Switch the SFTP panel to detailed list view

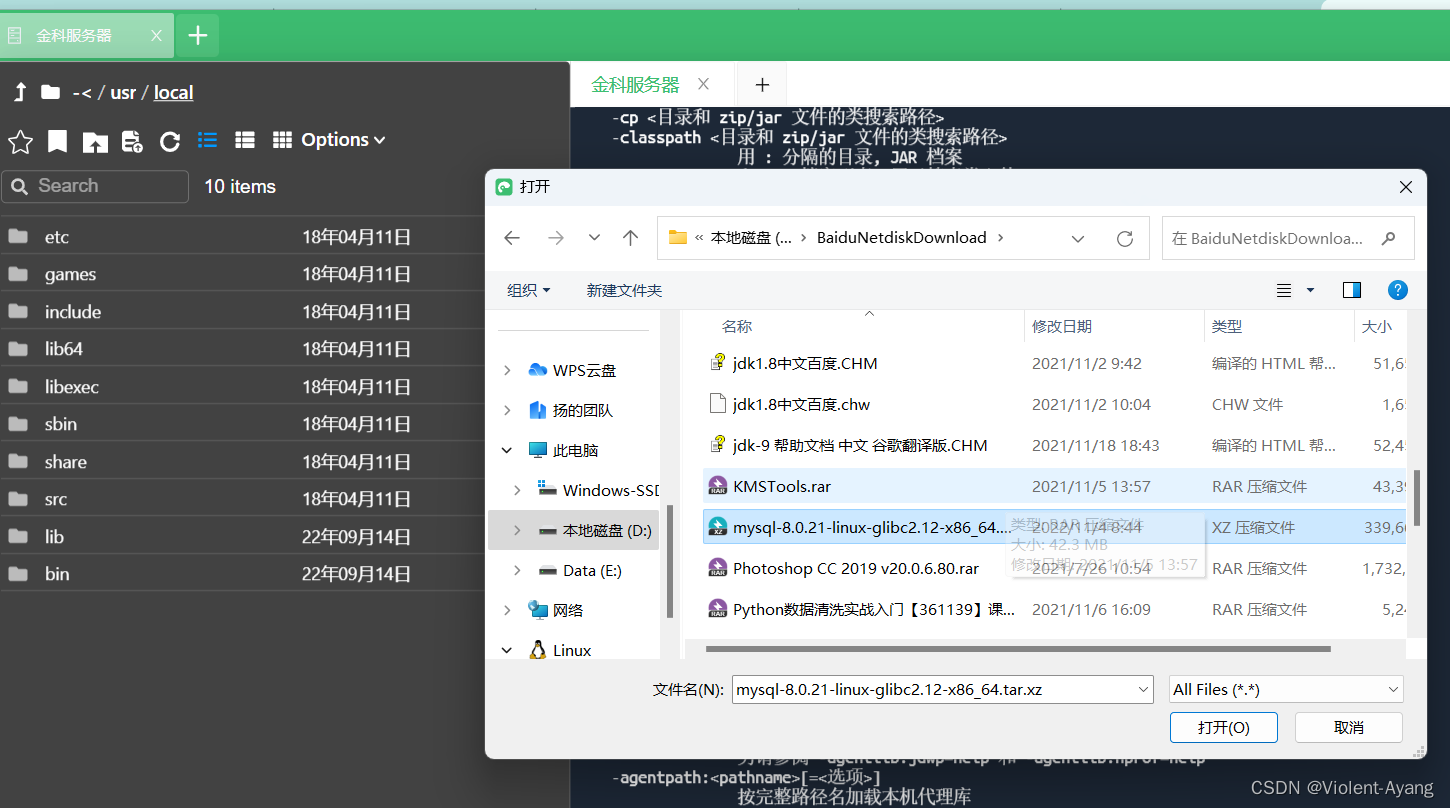tap(245, 140)
